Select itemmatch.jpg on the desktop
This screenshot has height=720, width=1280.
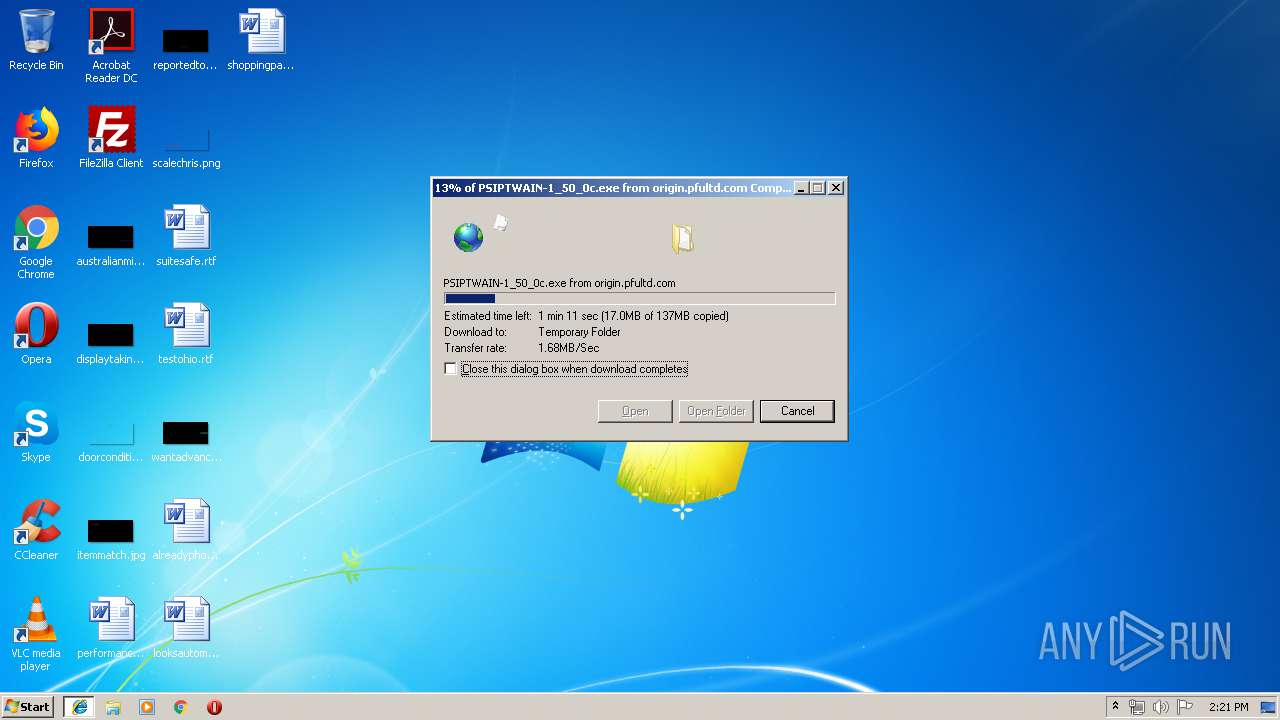click(x=110, y=537)
